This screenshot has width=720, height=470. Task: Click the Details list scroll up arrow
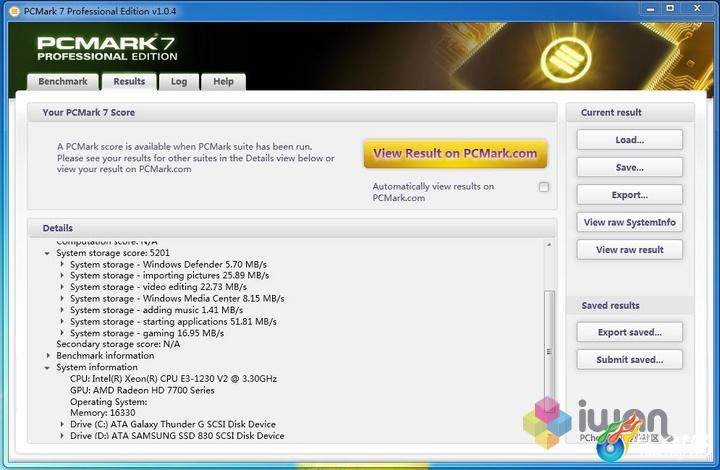(x=549, y=245)
